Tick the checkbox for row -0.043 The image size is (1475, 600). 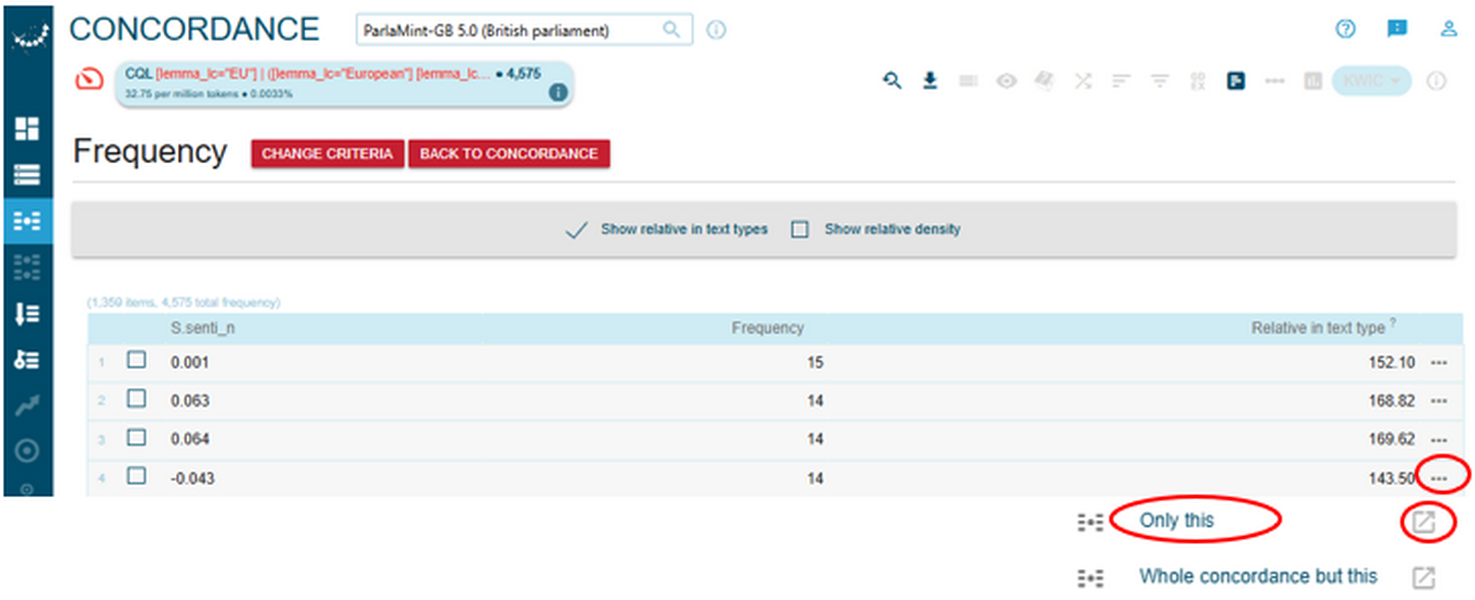pos(137,477)
